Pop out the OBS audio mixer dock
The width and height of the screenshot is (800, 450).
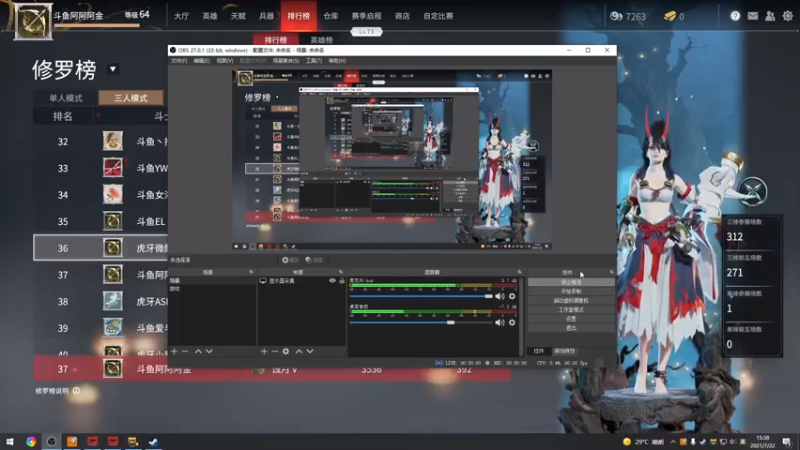pyautogui.click(x=519, y=272)
